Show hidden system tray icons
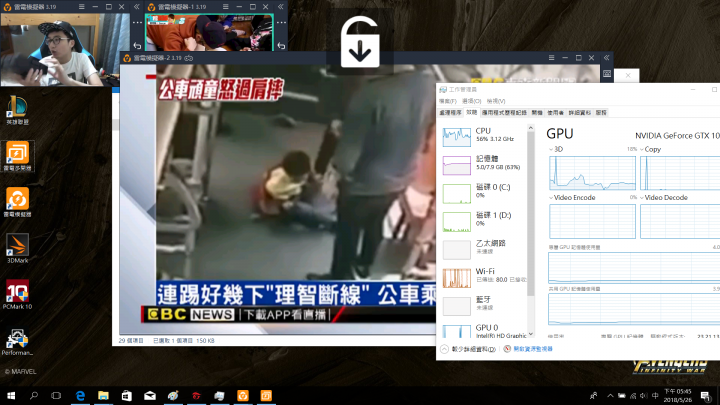This screenshot has width=720, height=405. [610, 395]
